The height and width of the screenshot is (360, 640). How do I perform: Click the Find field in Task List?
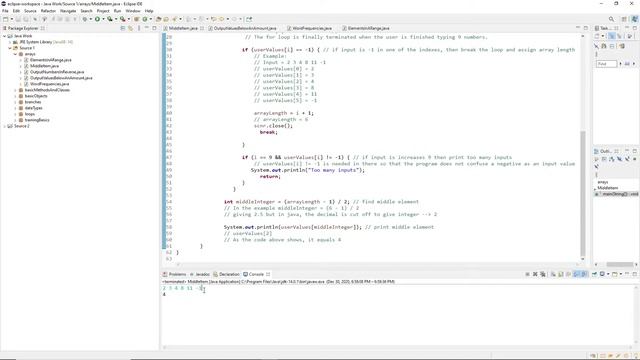[x=606, y=64]
